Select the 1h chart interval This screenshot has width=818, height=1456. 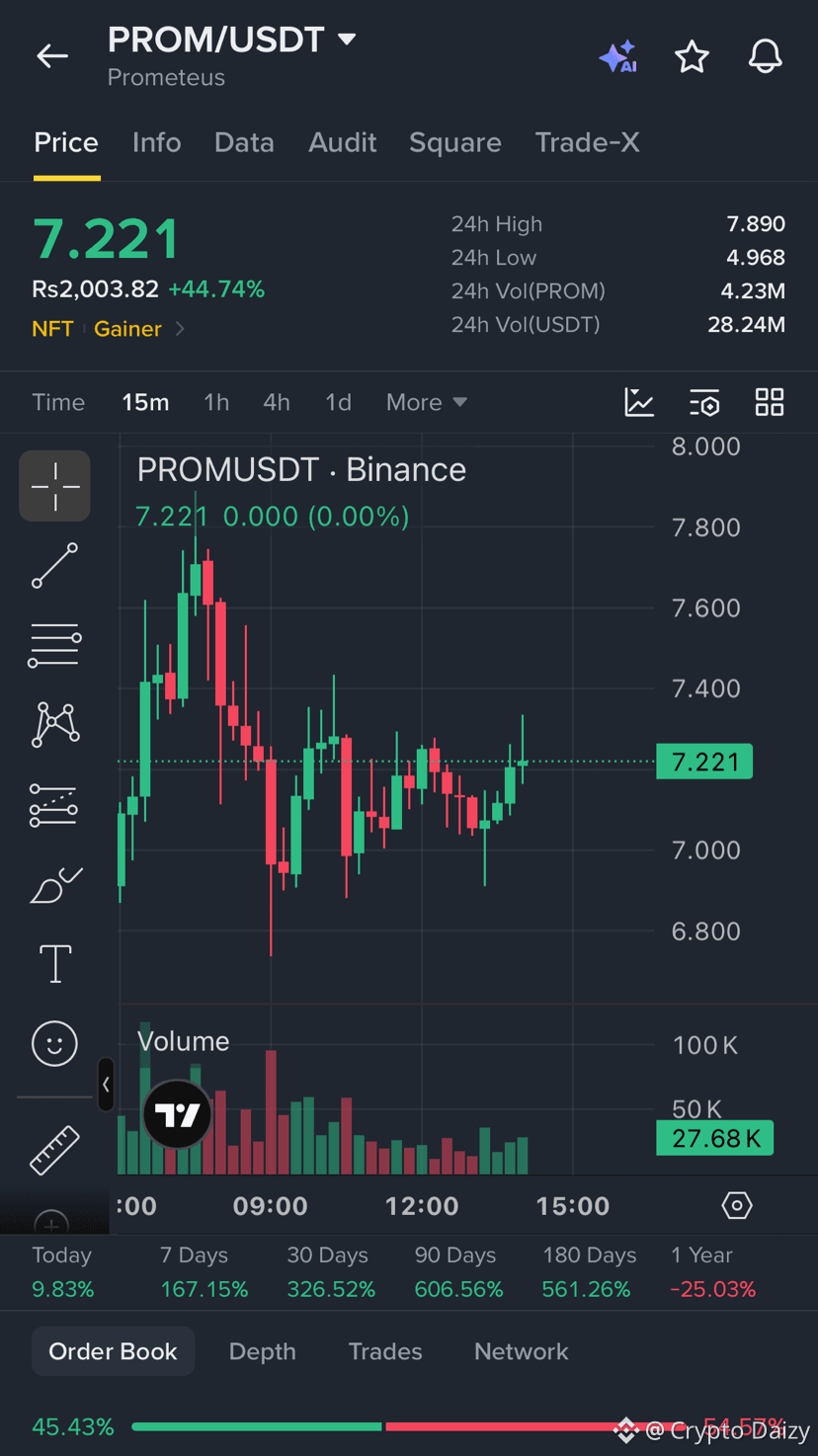[x=216, y=402]
